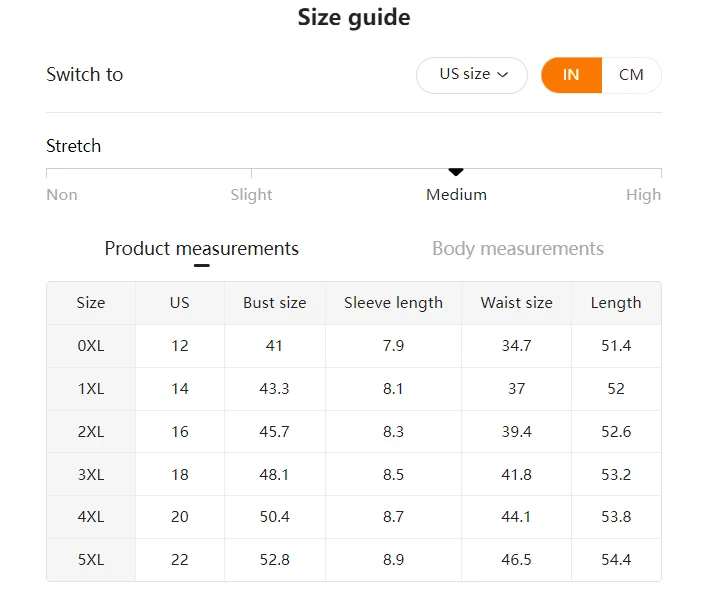The width and height of the screenshot is (702, 593).
Task: Select the Product measurements tab
Action: pos(201,249)
